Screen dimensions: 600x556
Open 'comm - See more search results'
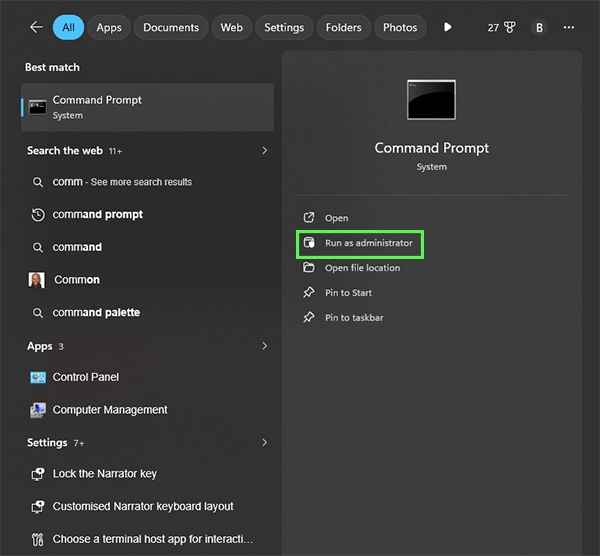pyautogui.click(x=147, y=182)
